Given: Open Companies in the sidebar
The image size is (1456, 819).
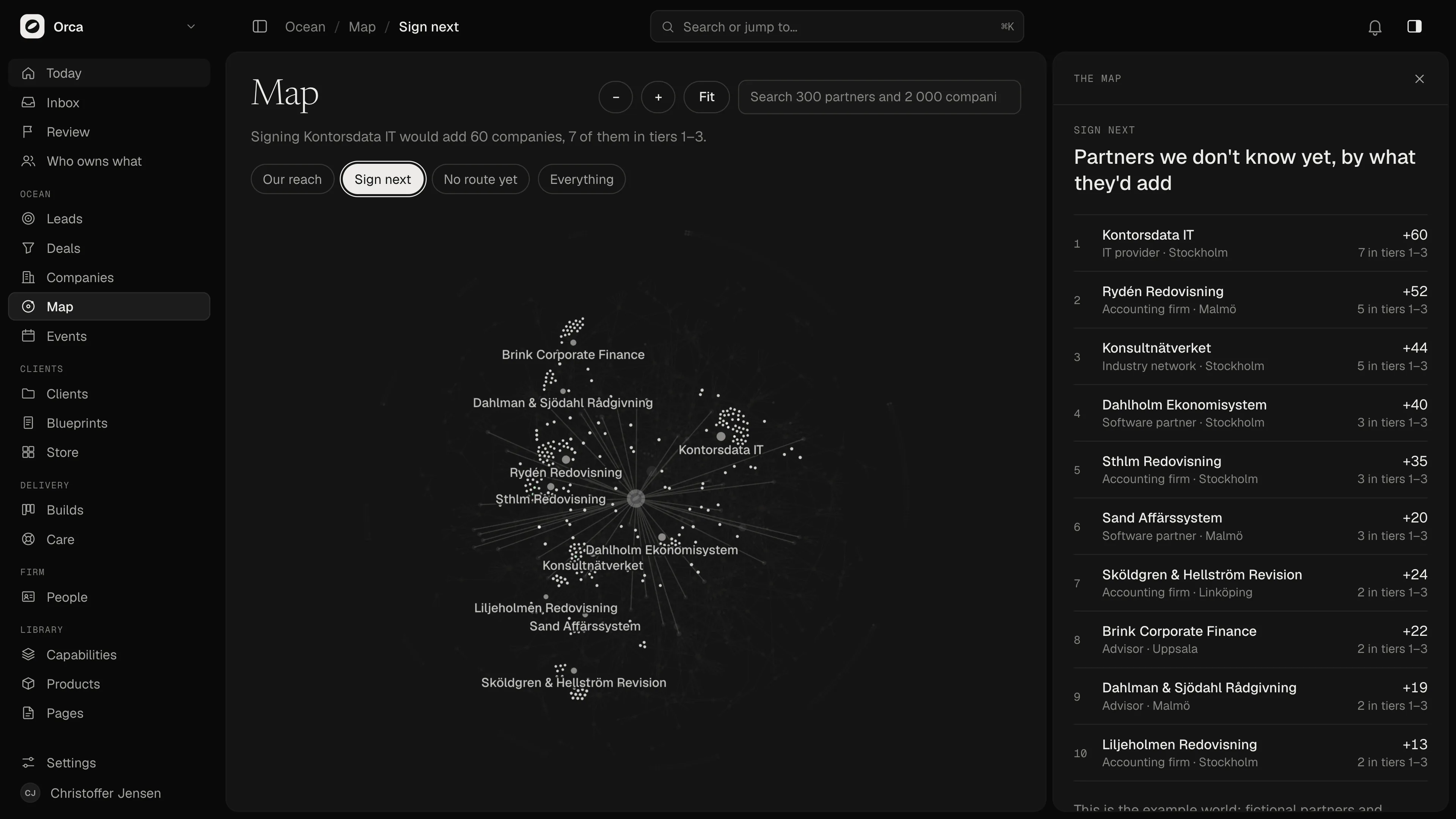Looking at the screenshot, I should pyautogui.click(x=109, y=278).
